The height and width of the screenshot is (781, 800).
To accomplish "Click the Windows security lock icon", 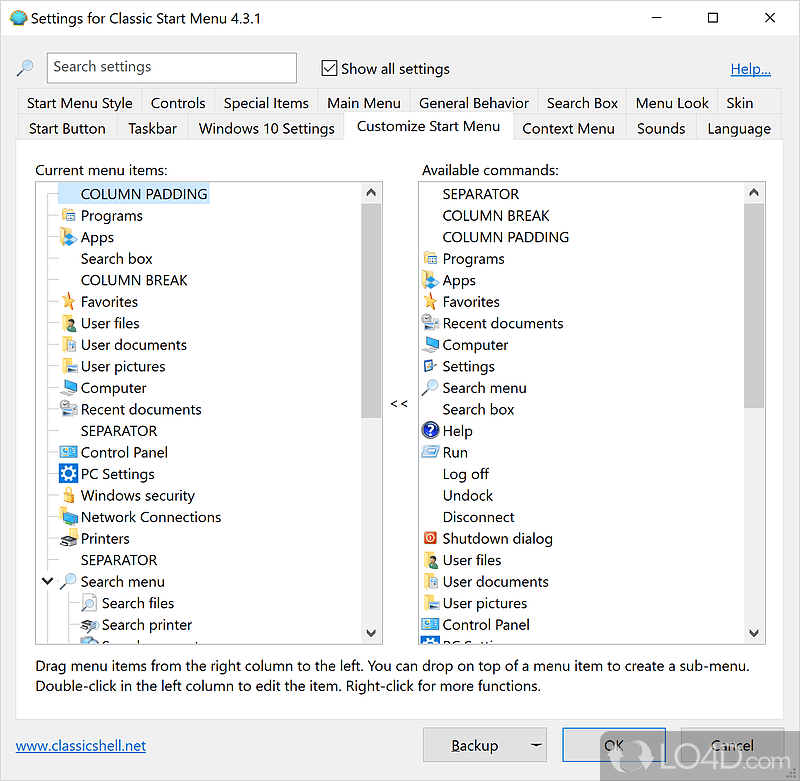I will (x=68, y=495).
